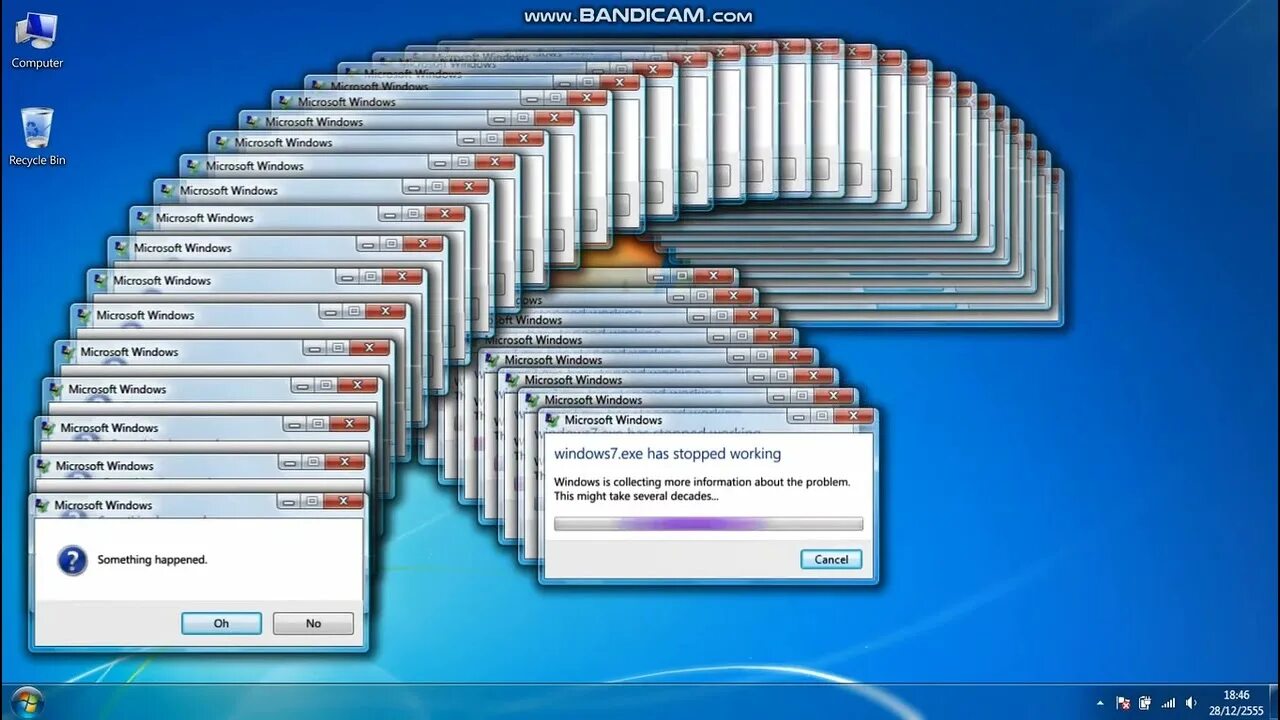Show hidden tray icons arrow

[1101, 703]
